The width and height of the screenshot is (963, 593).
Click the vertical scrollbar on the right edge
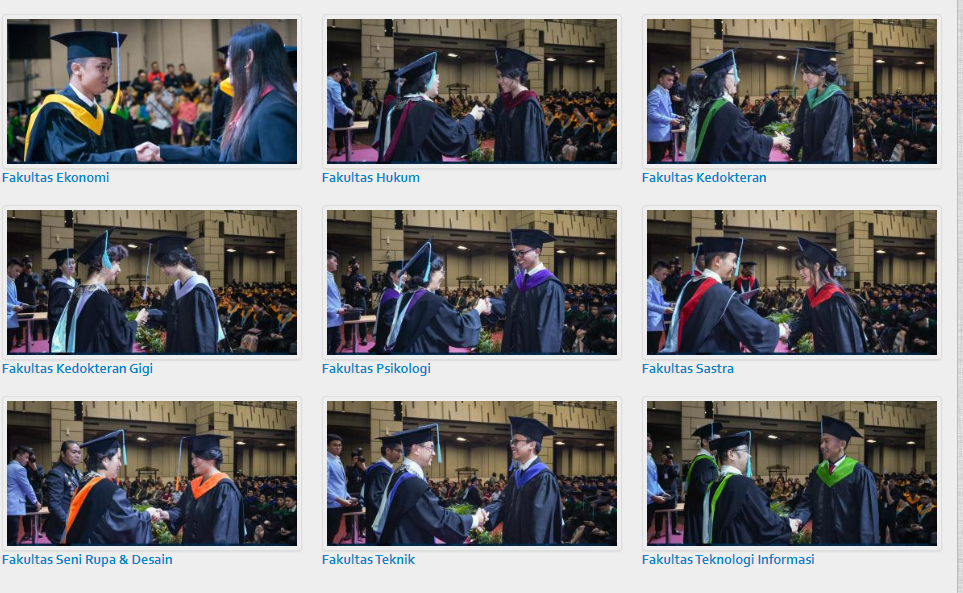(x=959, y=296)
